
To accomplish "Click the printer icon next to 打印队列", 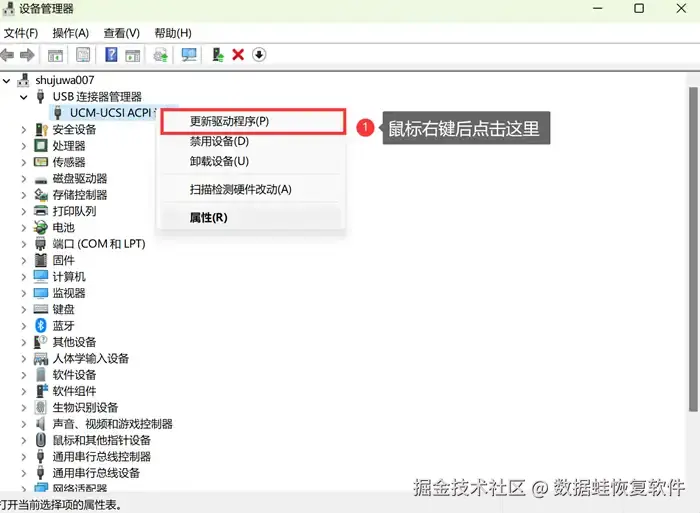I will pos(41,211).
